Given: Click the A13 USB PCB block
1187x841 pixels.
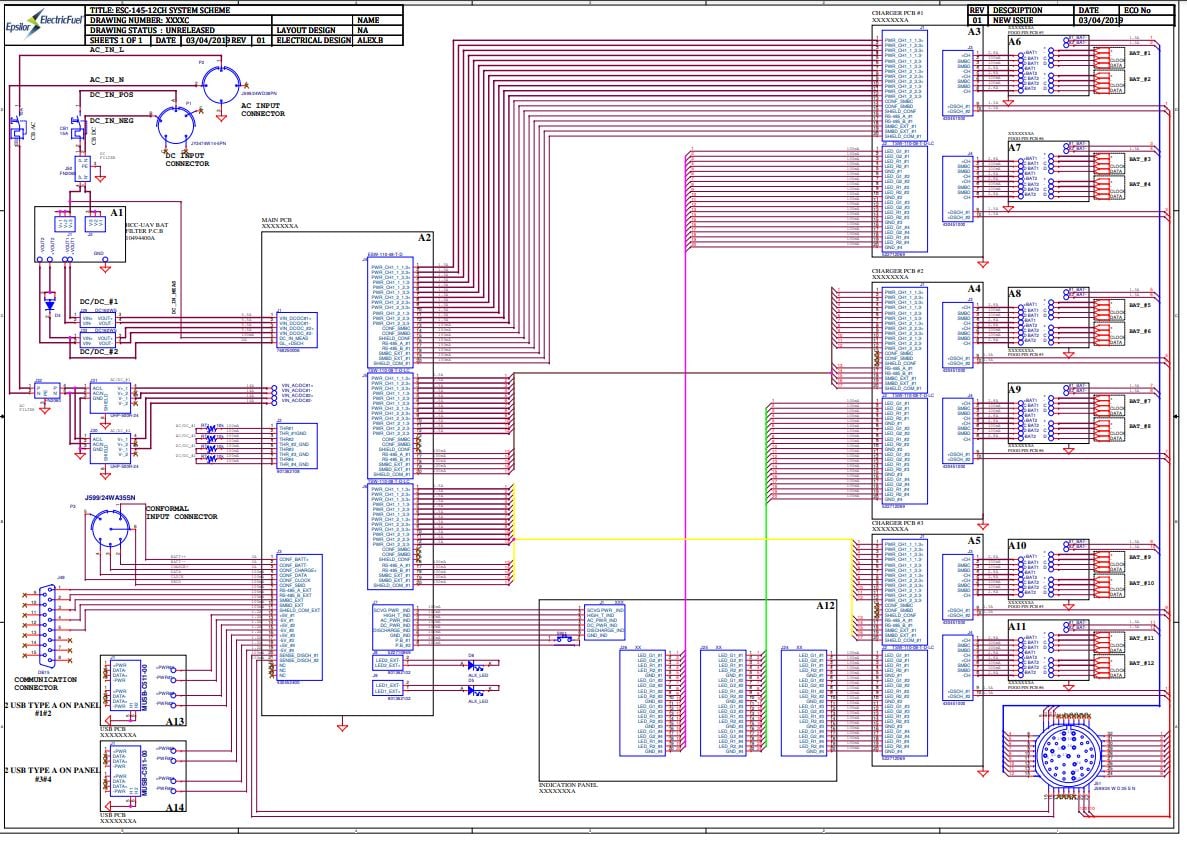Looking at the screenshot, I should point(128,692).
